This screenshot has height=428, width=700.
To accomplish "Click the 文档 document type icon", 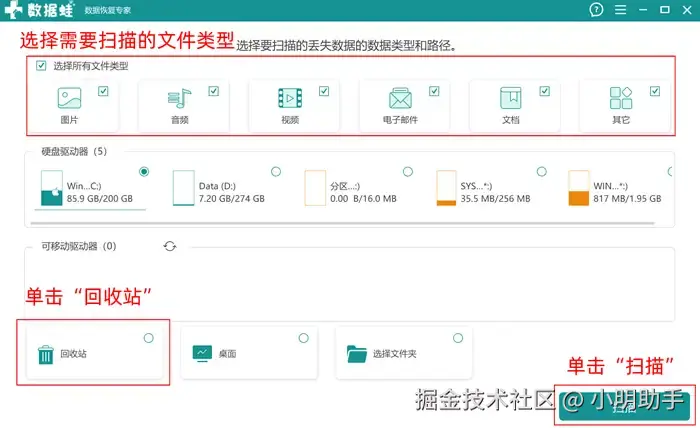I will [x=511, y=98].
